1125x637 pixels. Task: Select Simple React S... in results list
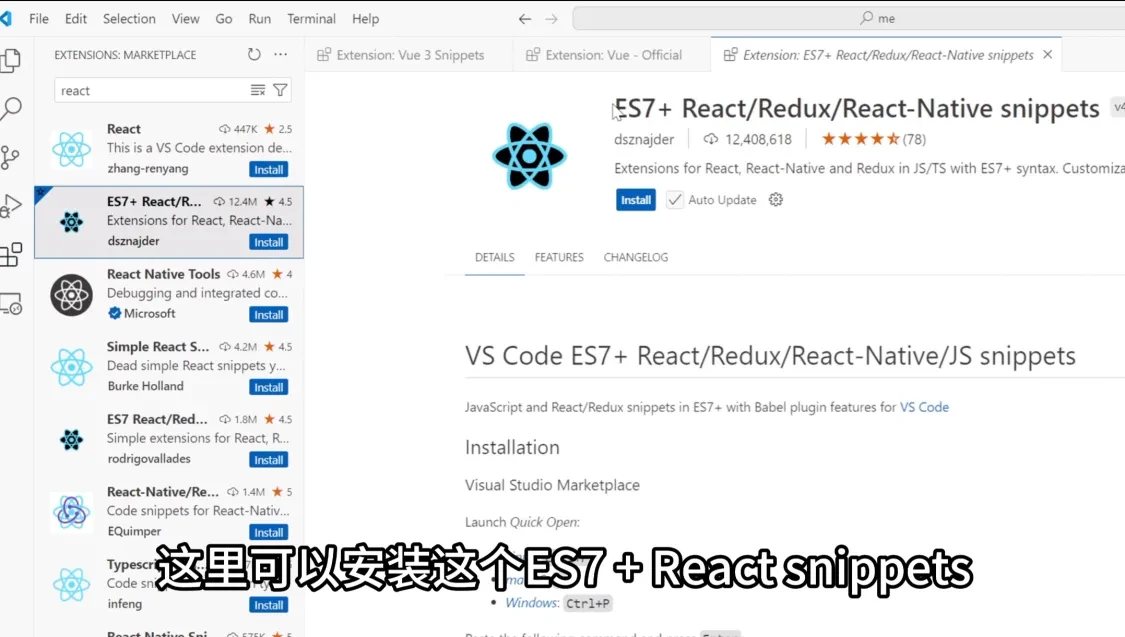[169, 367]
